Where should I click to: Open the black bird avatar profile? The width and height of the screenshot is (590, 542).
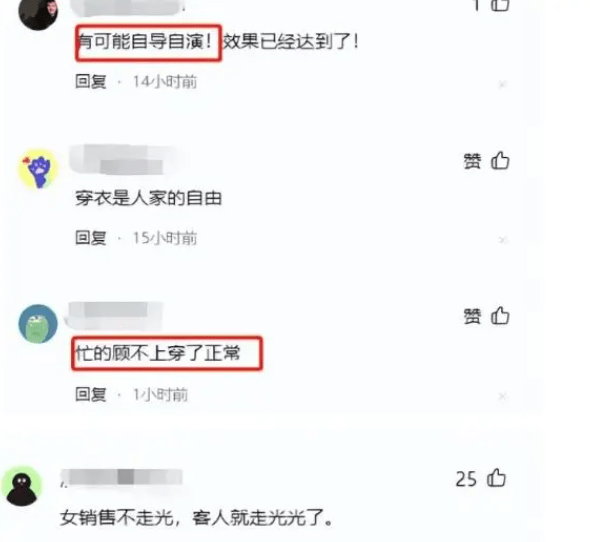(21, 486)
